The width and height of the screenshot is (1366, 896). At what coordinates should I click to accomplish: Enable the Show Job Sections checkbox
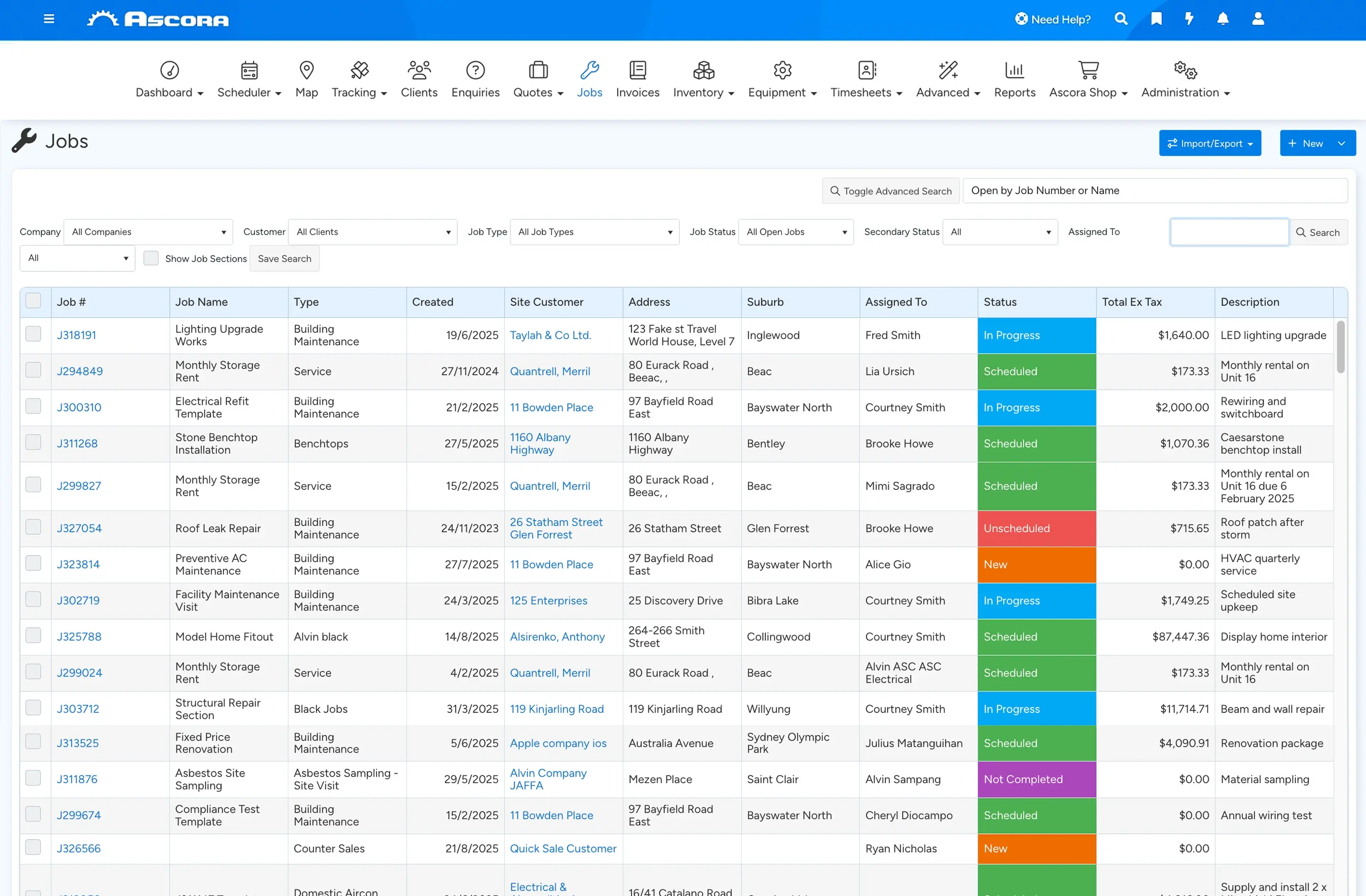[151, 258]
